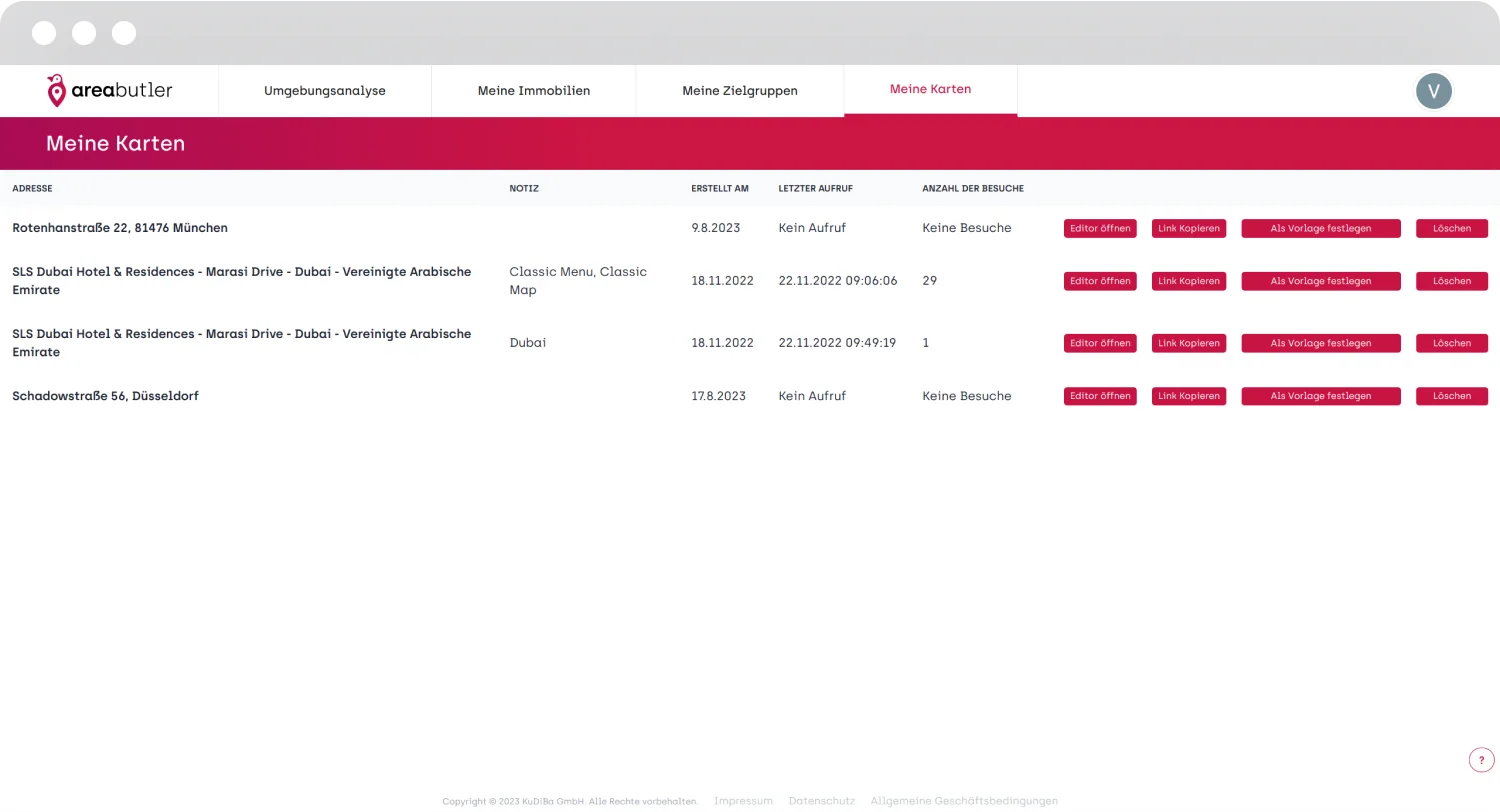
Task: Open the user avatar V menu
Action: (x=1434, y=91)
